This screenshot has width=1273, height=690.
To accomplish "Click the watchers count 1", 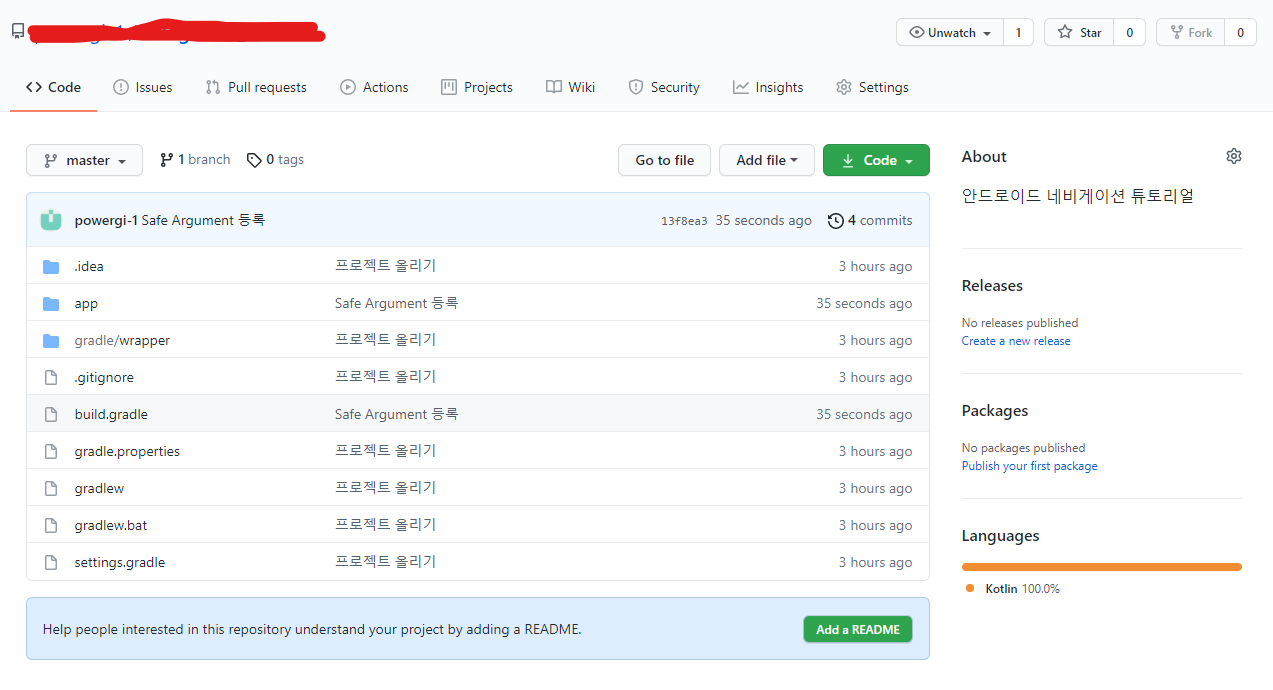I will point(1018,32).
